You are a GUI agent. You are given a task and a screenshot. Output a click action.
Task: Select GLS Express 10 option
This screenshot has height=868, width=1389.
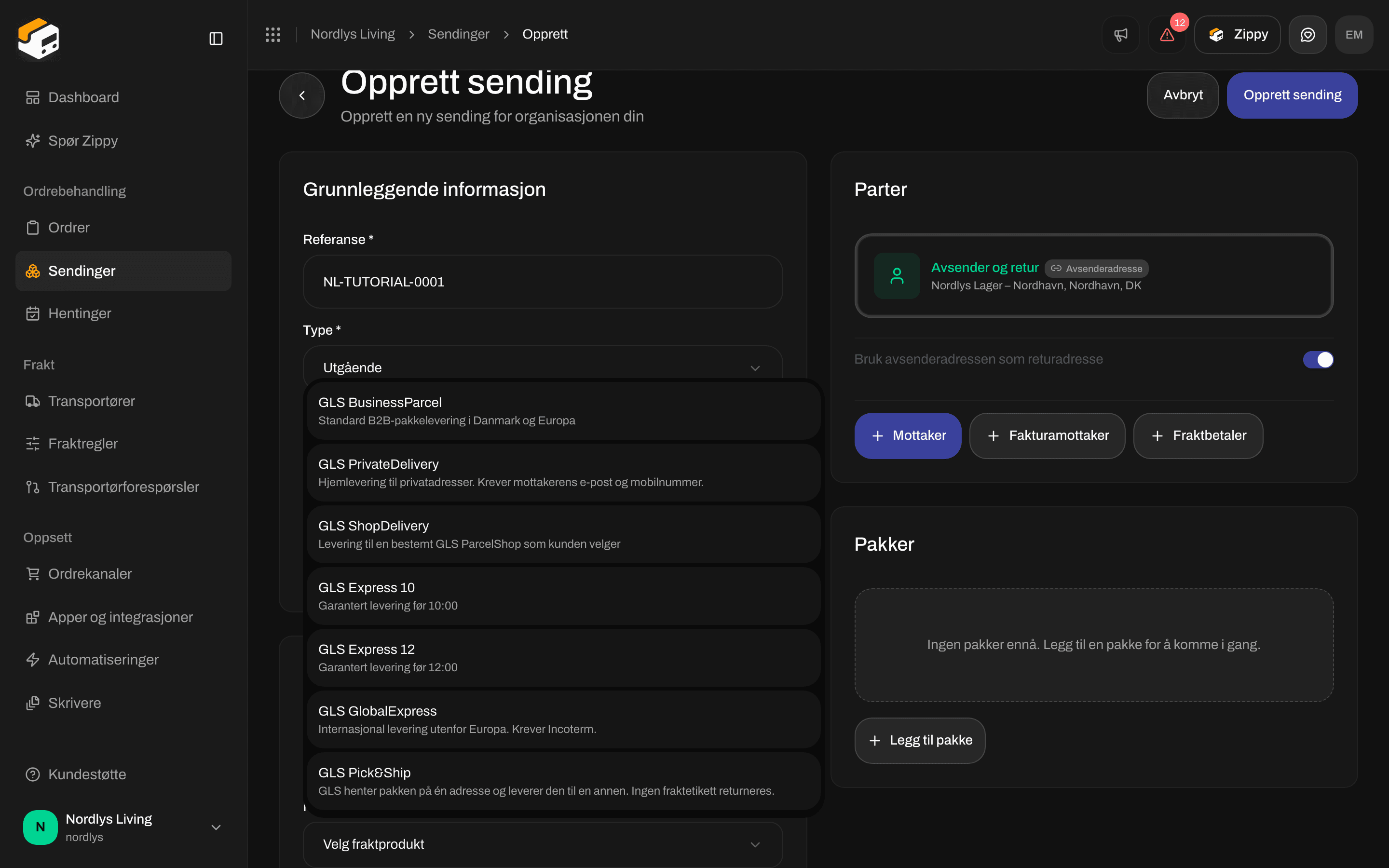click(x=563, y=596)
